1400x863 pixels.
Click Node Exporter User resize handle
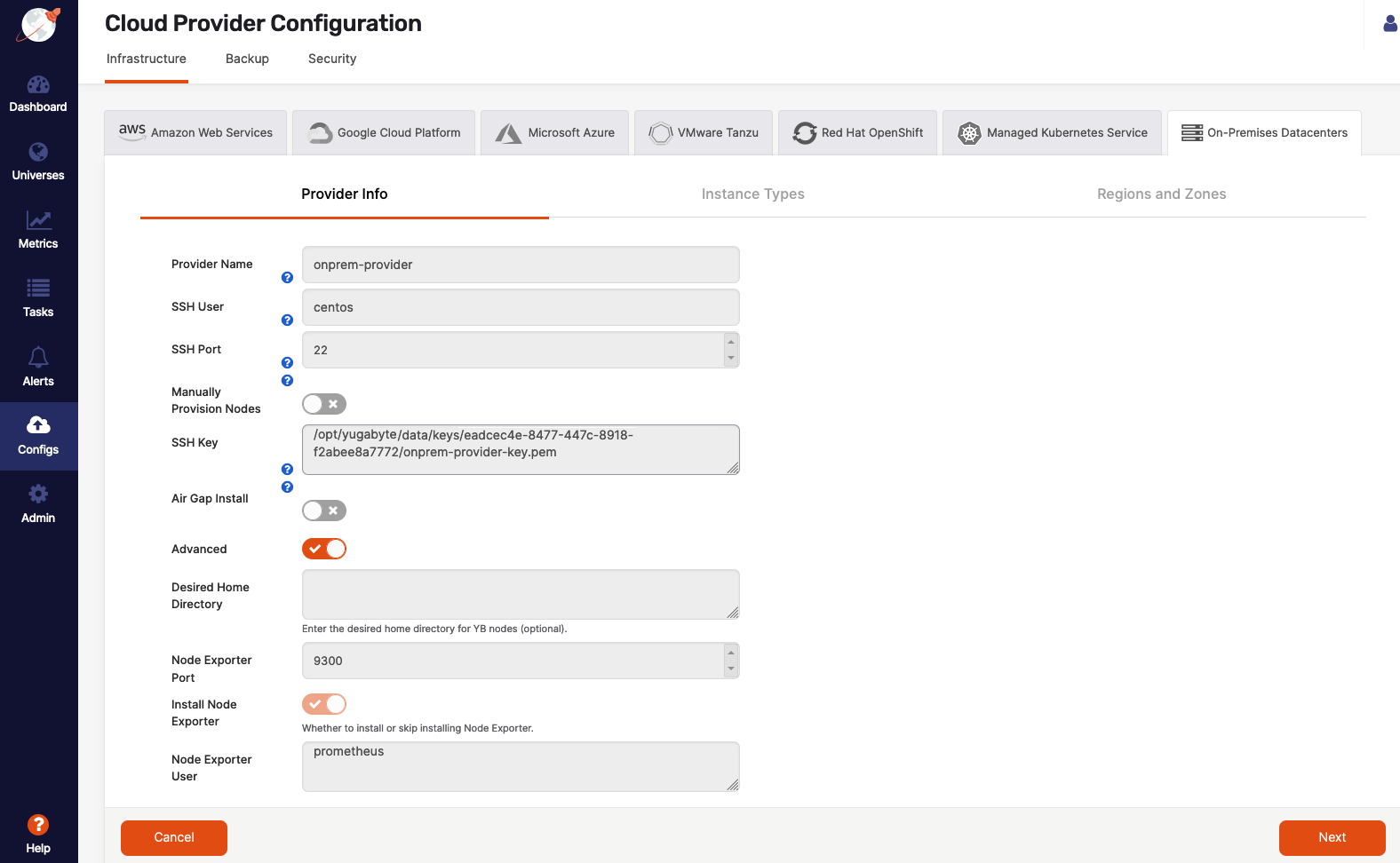733,785
